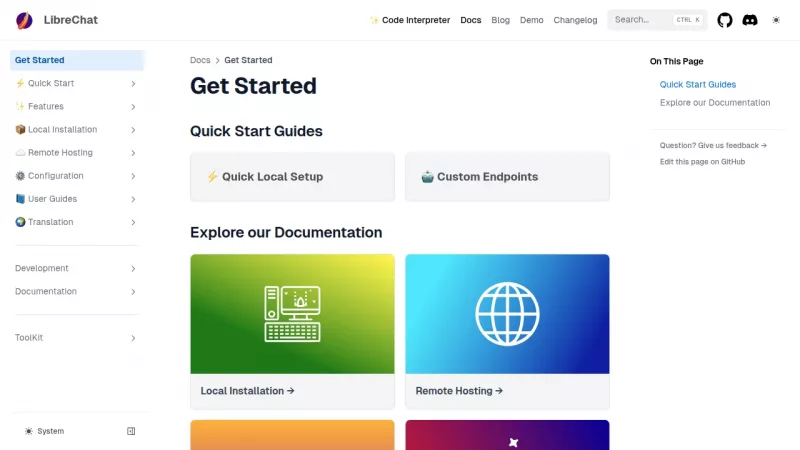Screen dimensions: 800x450
Task: Expand the Configuration sidebar section
Action: [76, 176]
